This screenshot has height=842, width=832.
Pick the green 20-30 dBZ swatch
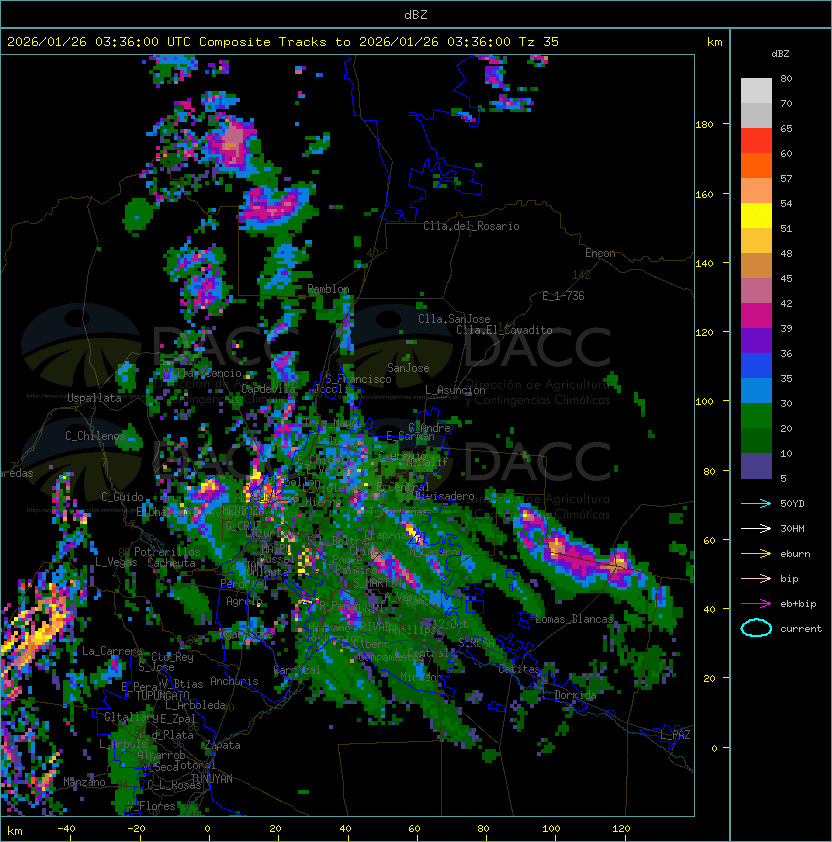coord(756,416)
